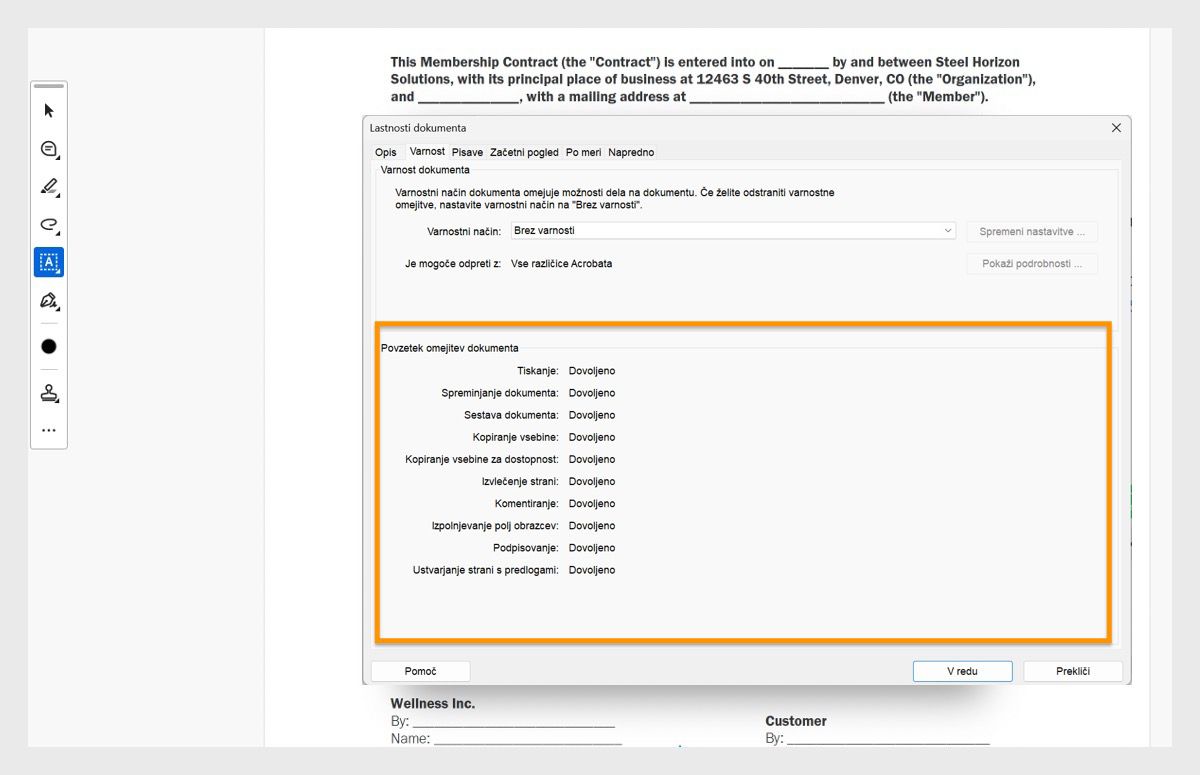Click Ustvarjanje strani s predlogami label

(x=486, y=570)
